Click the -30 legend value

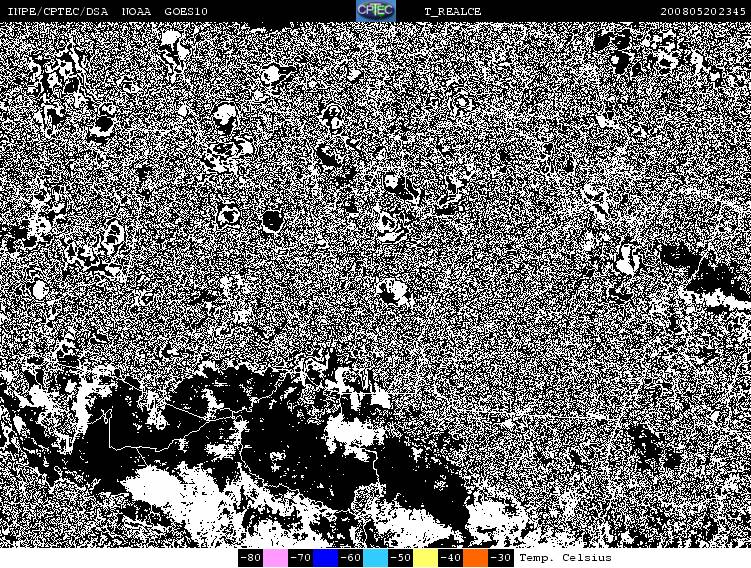pos(500,558)
